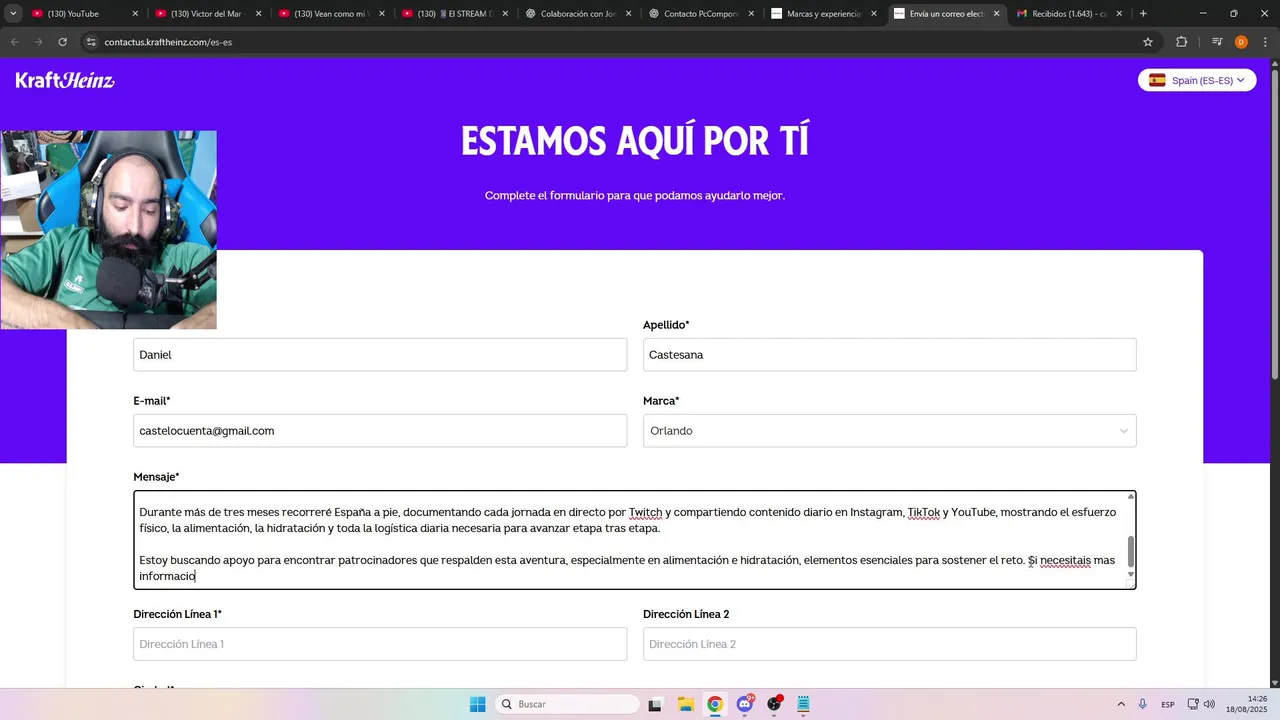1280x720 pixels.
Task: Click the Chrome taskbar icon
Action: [715, 704]
